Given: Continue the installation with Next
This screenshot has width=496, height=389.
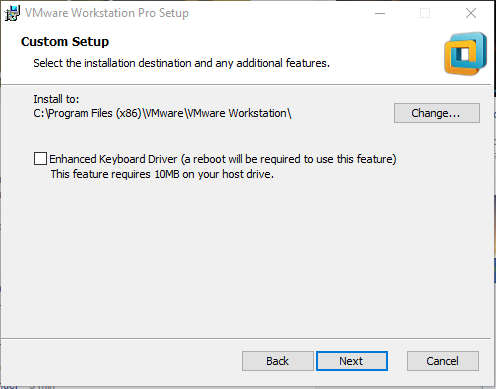Looking at the screenshot, I should pos(352,361).
